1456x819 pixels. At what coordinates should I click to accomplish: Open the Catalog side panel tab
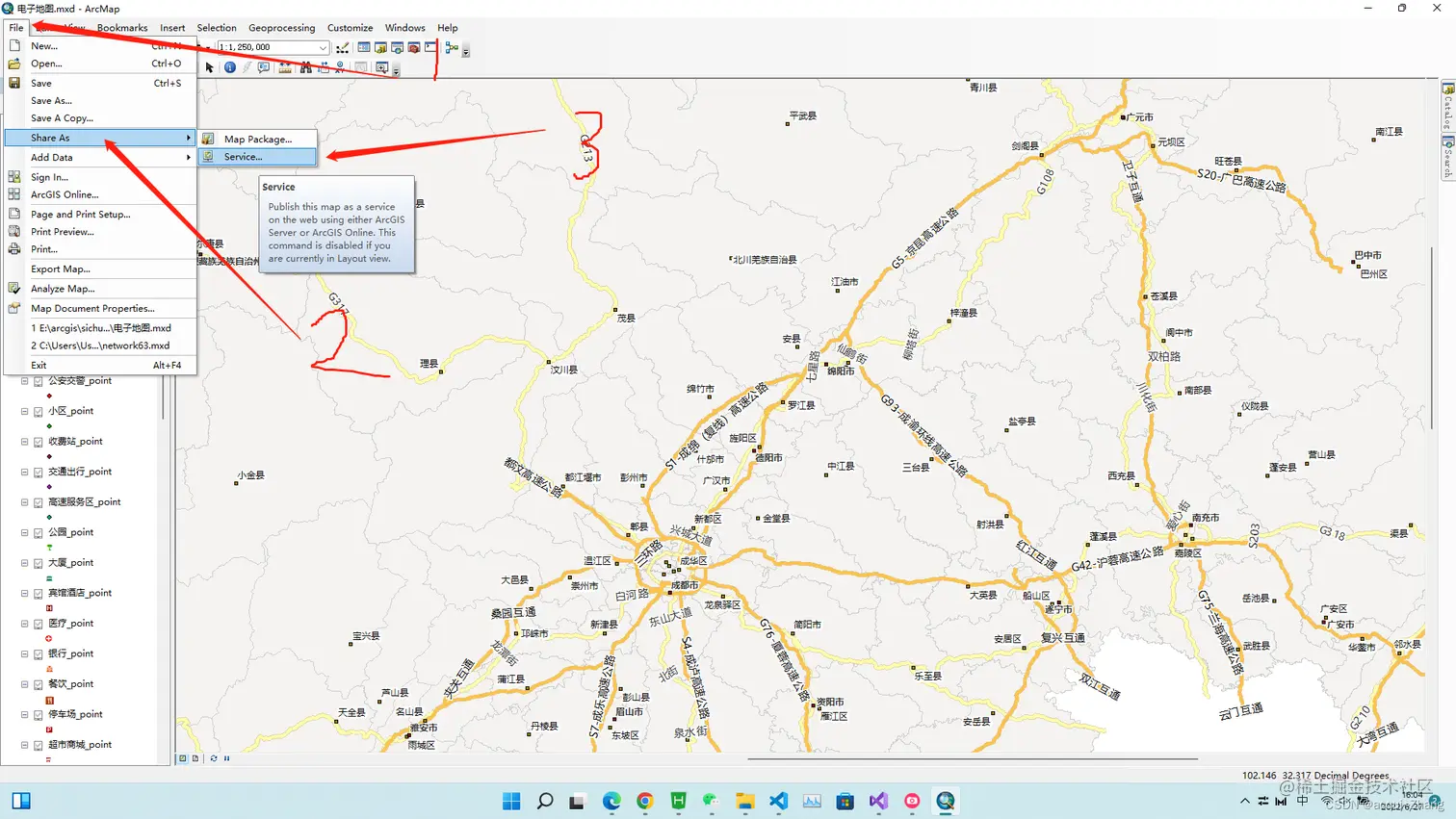click(x=1447, y=108)
